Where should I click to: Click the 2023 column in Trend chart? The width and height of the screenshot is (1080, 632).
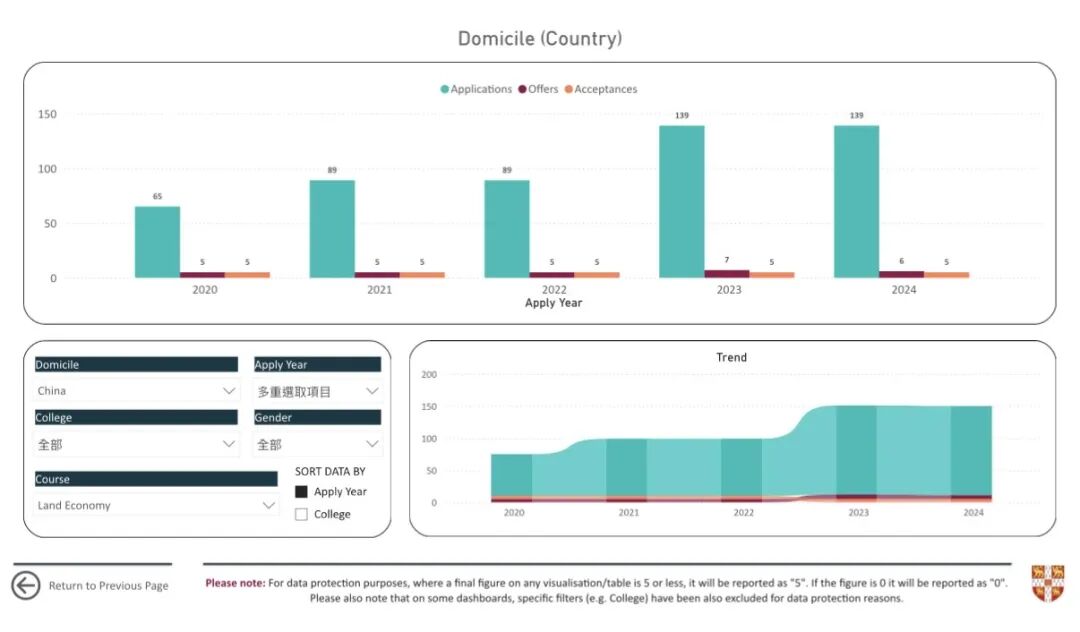[x=856, y=450]
